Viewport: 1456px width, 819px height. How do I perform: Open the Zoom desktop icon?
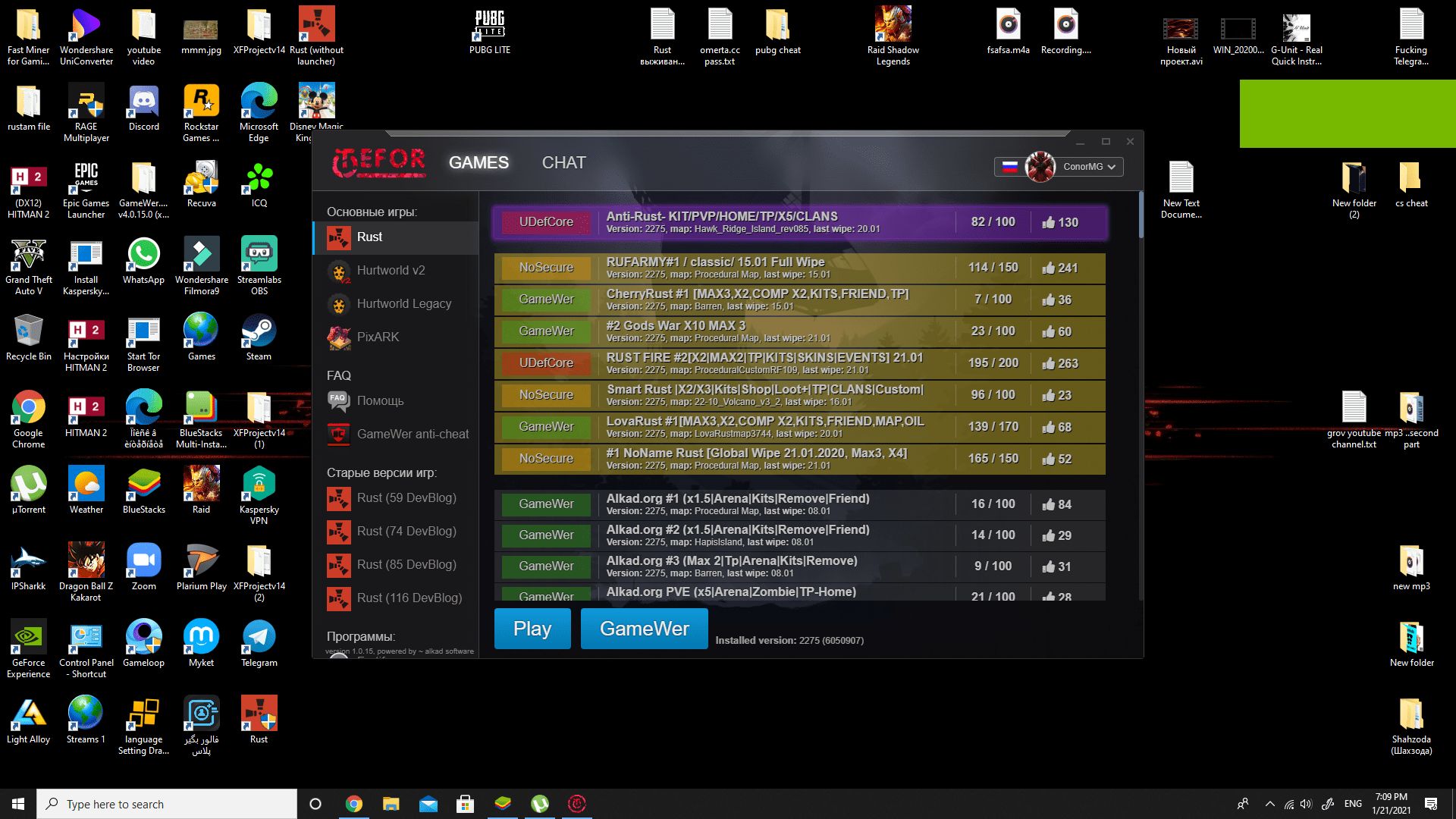143,567
